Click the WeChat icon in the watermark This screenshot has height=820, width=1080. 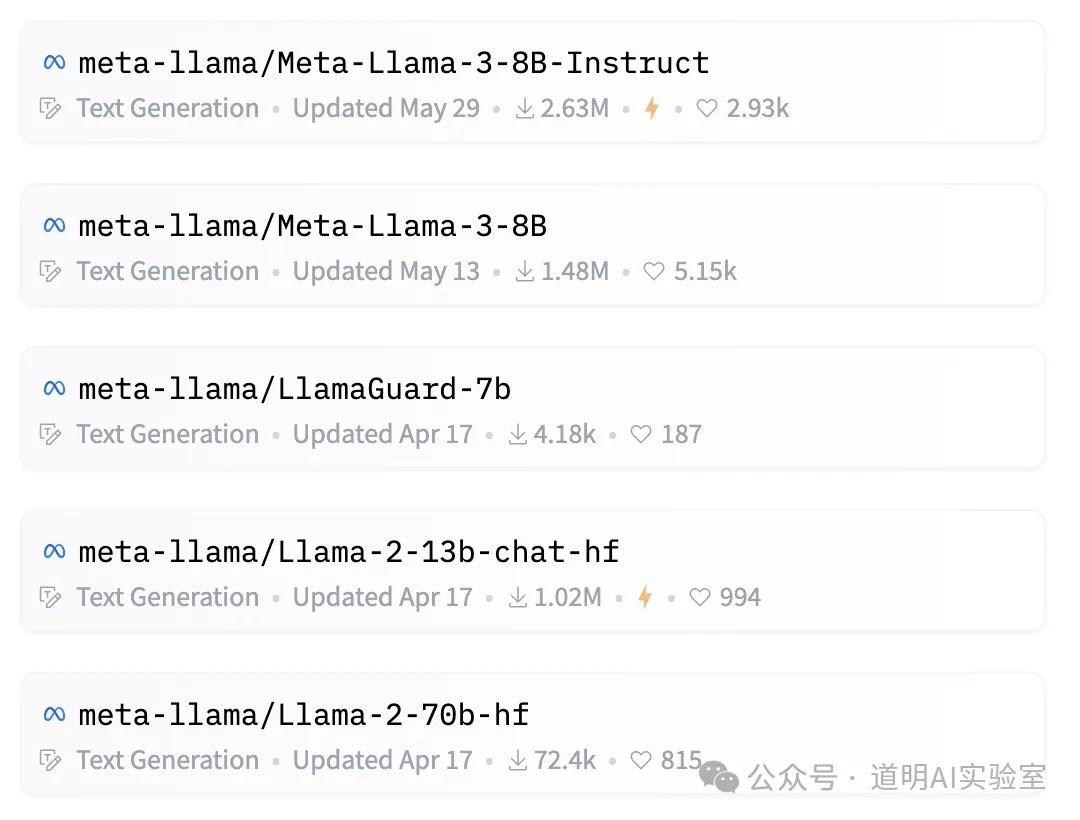[720, 777]
